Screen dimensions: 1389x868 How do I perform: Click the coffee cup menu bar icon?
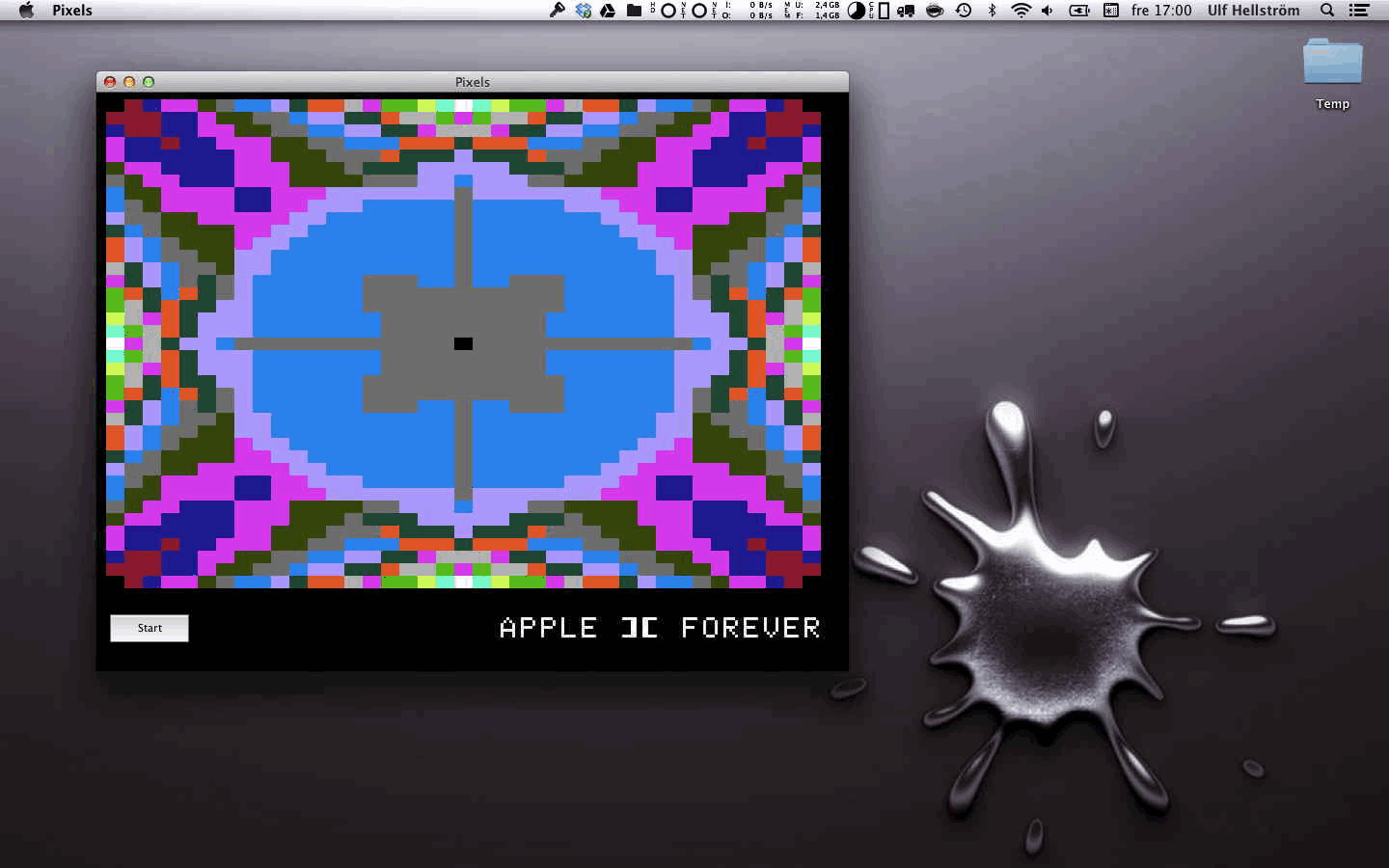click(x=935, y=11)
